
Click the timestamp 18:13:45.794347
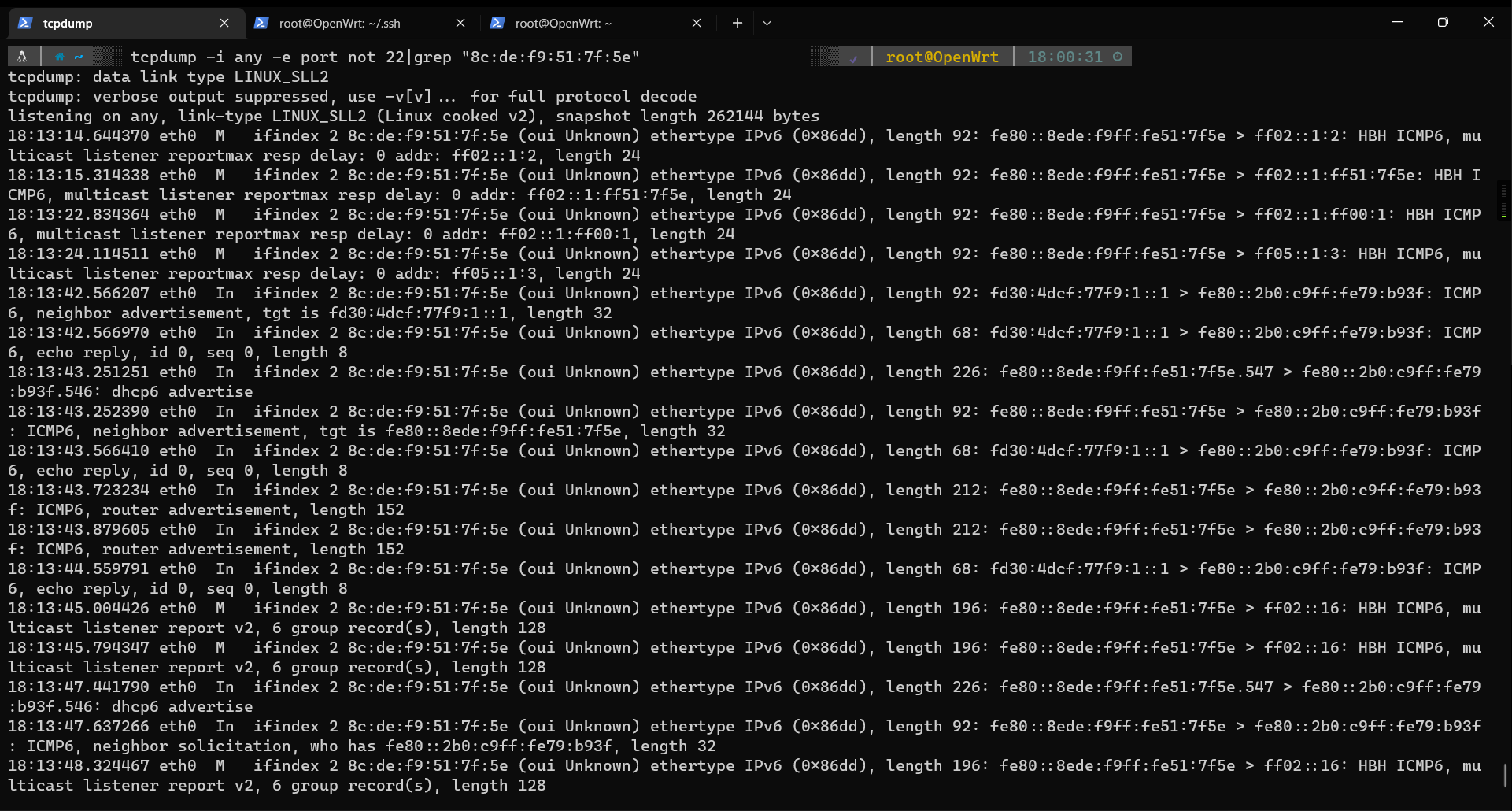tap(79, 647)
